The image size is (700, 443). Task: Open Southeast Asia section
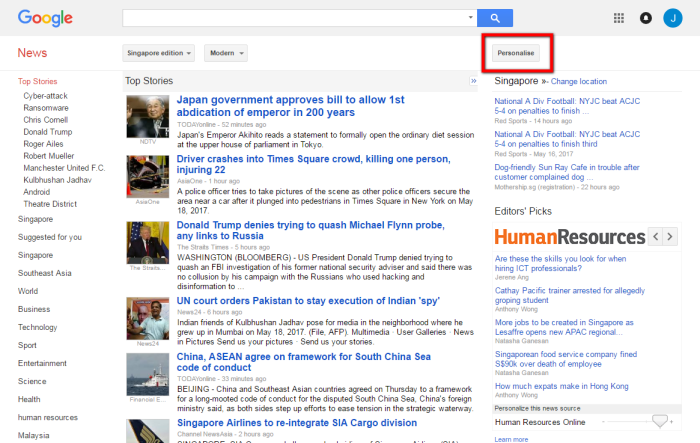click(45, 273)
